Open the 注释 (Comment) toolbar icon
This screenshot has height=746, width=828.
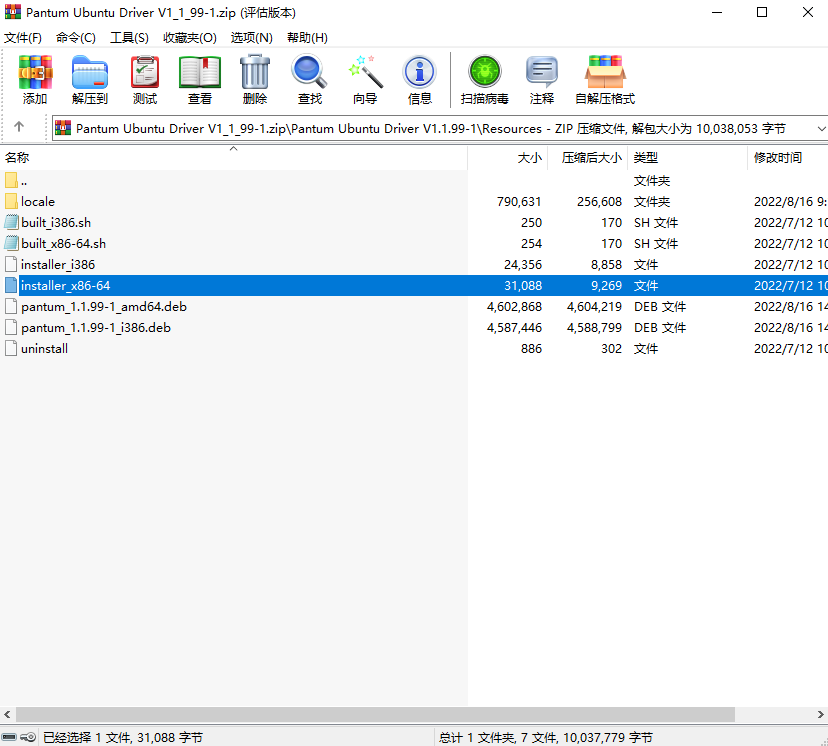pos(542,80)
